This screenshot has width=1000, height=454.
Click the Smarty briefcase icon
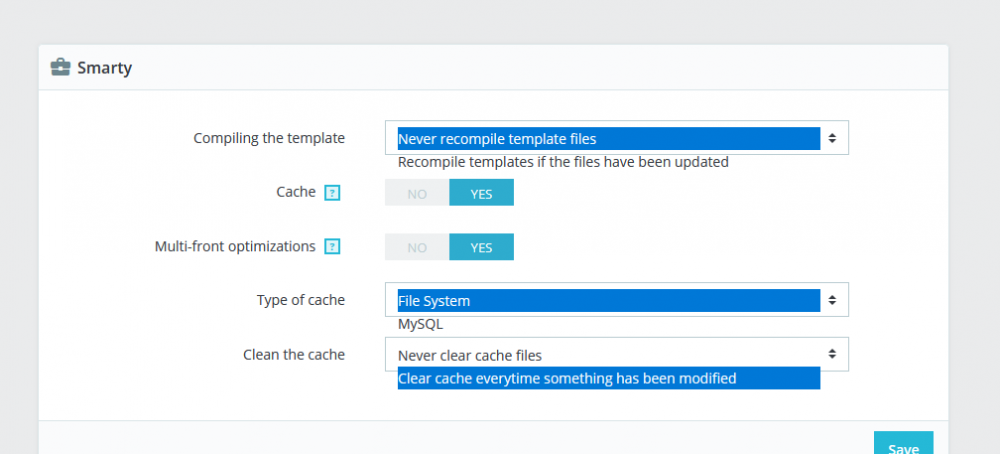(x=60, y=68)
